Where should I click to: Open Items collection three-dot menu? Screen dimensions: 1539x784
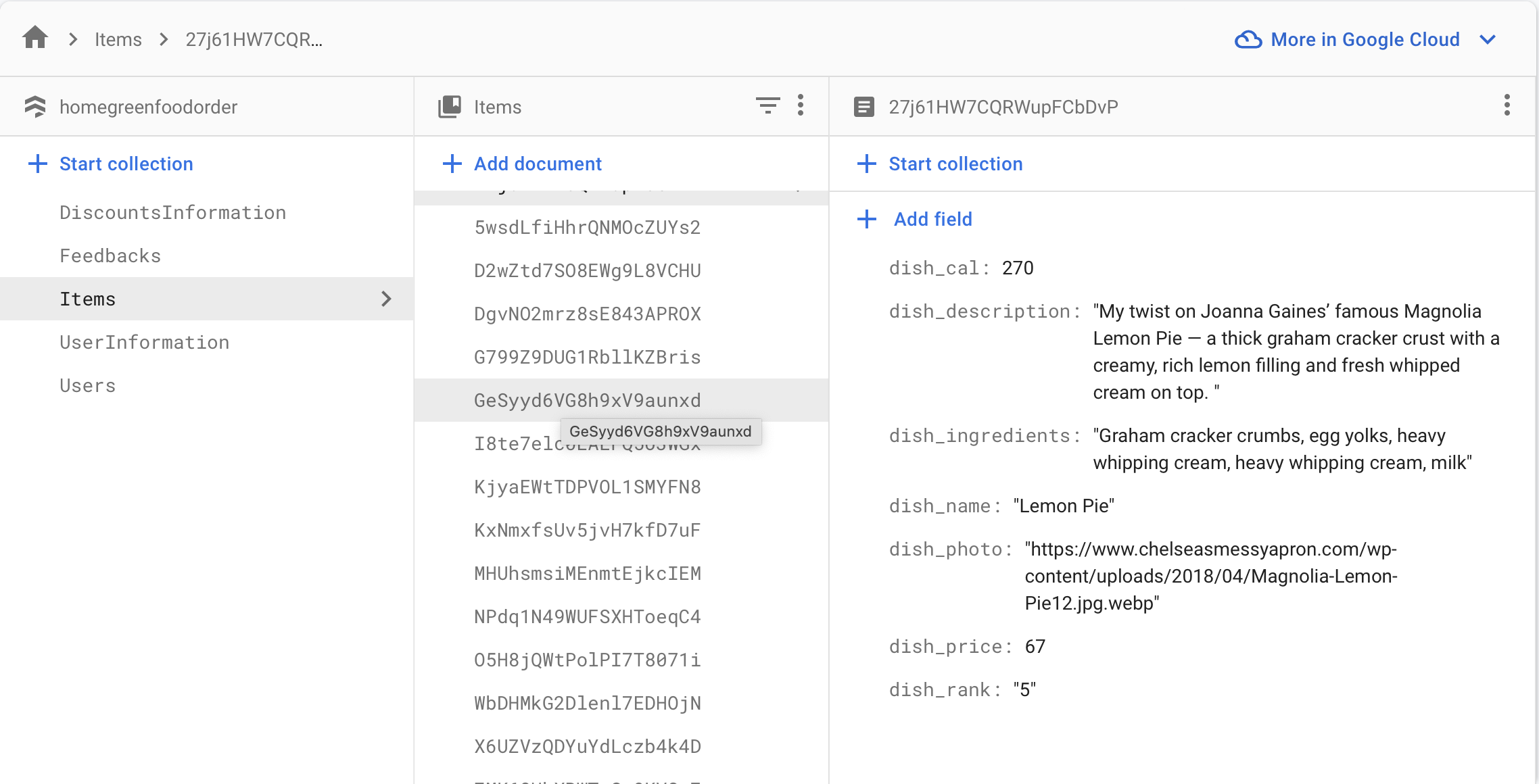[x=801, y=105]
